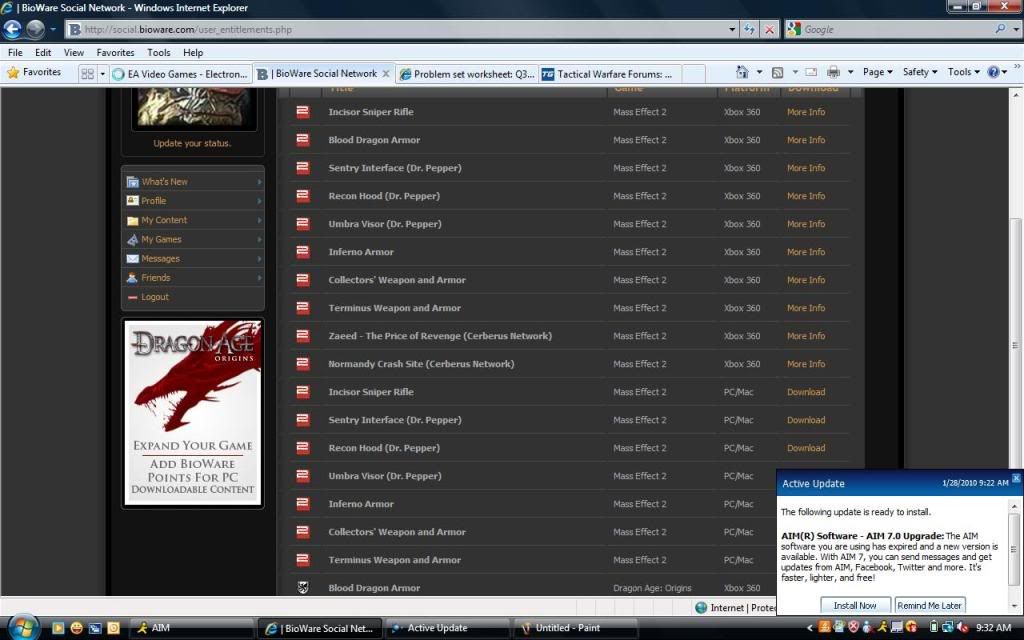Click the Stop loading icon

(x=769, y=30)
